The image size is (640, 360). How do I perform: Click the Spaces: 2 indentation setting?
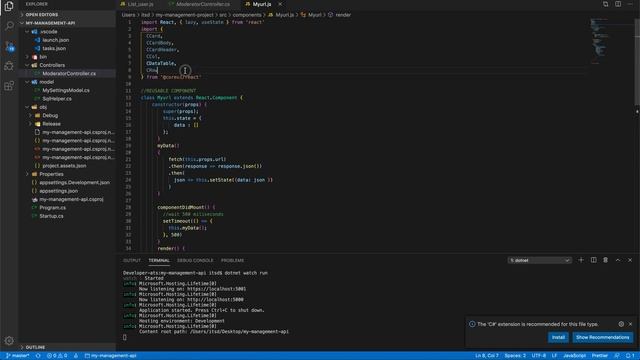click(515, 356)
